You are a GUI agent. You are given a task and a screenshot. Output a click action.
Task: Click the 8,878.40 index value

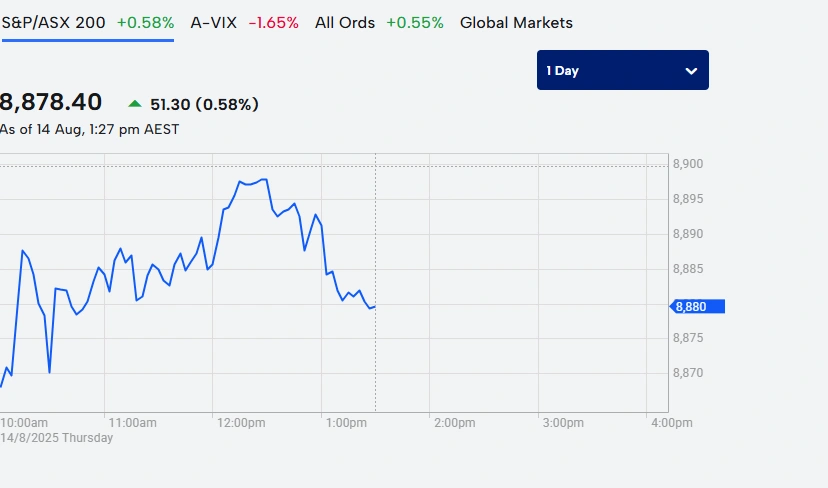(x=50, y=102)
